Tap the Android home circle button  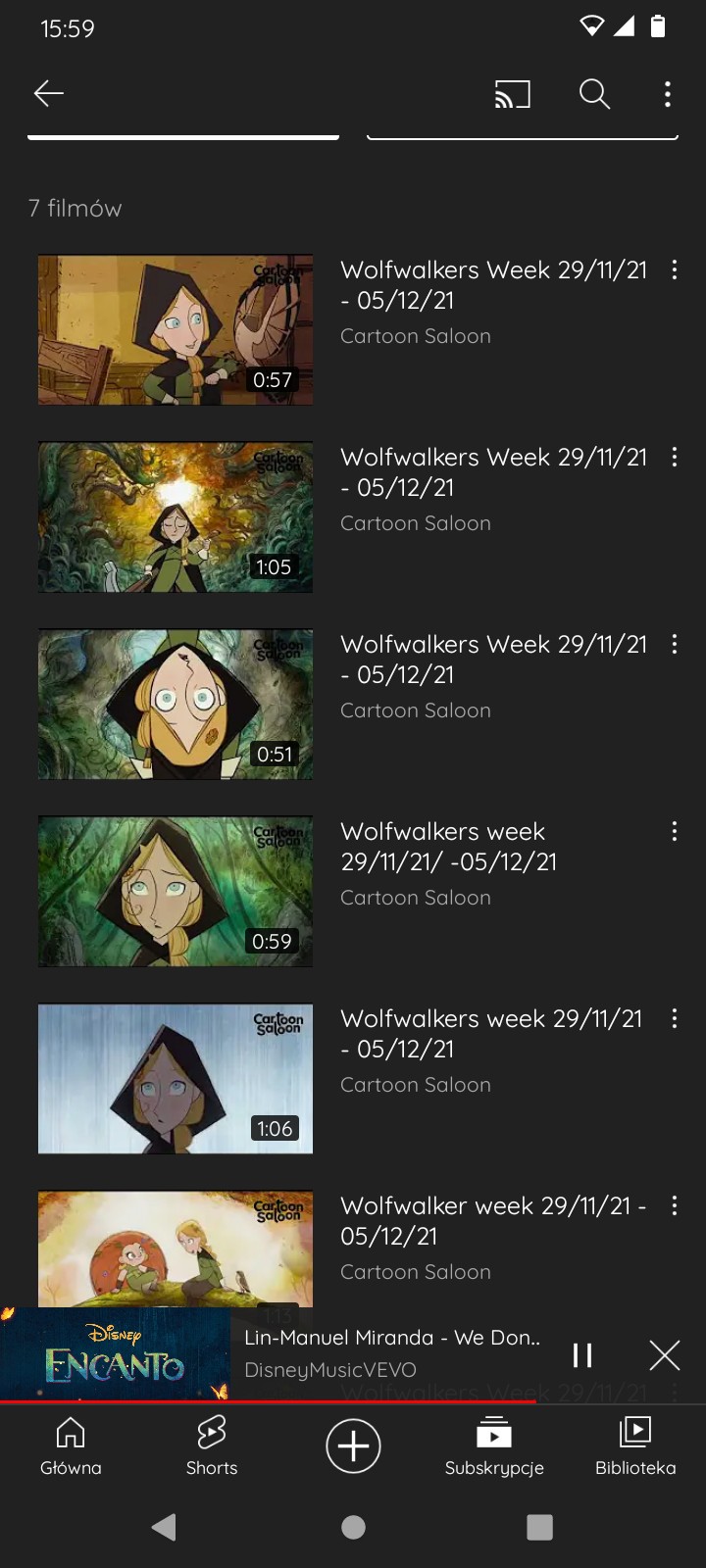(x=353, y=1527)
